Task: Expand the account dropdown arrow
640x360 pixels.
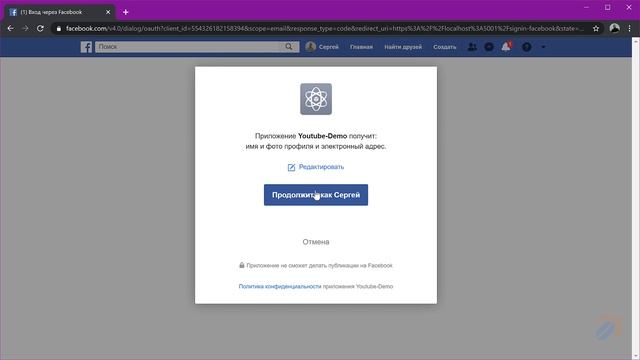Action: coord(543,47)
